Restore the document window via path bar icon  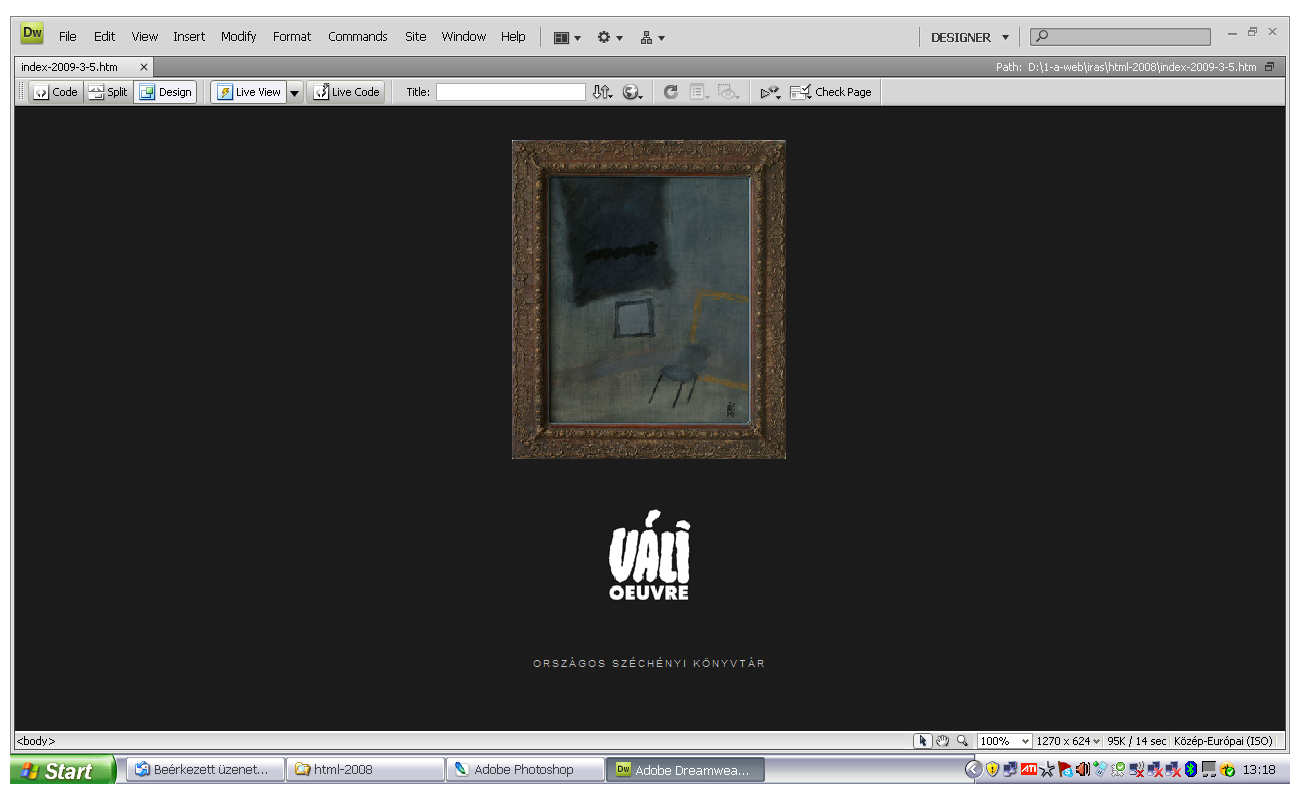coord(1269,67)
